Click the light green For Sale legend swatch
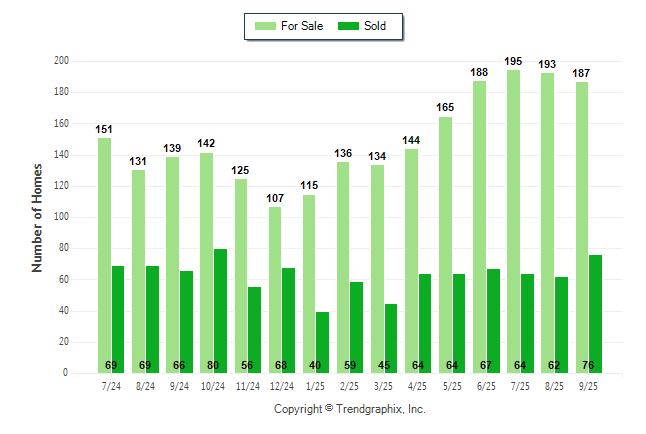This screenshot has width=646, height=434. pos(267,26)
